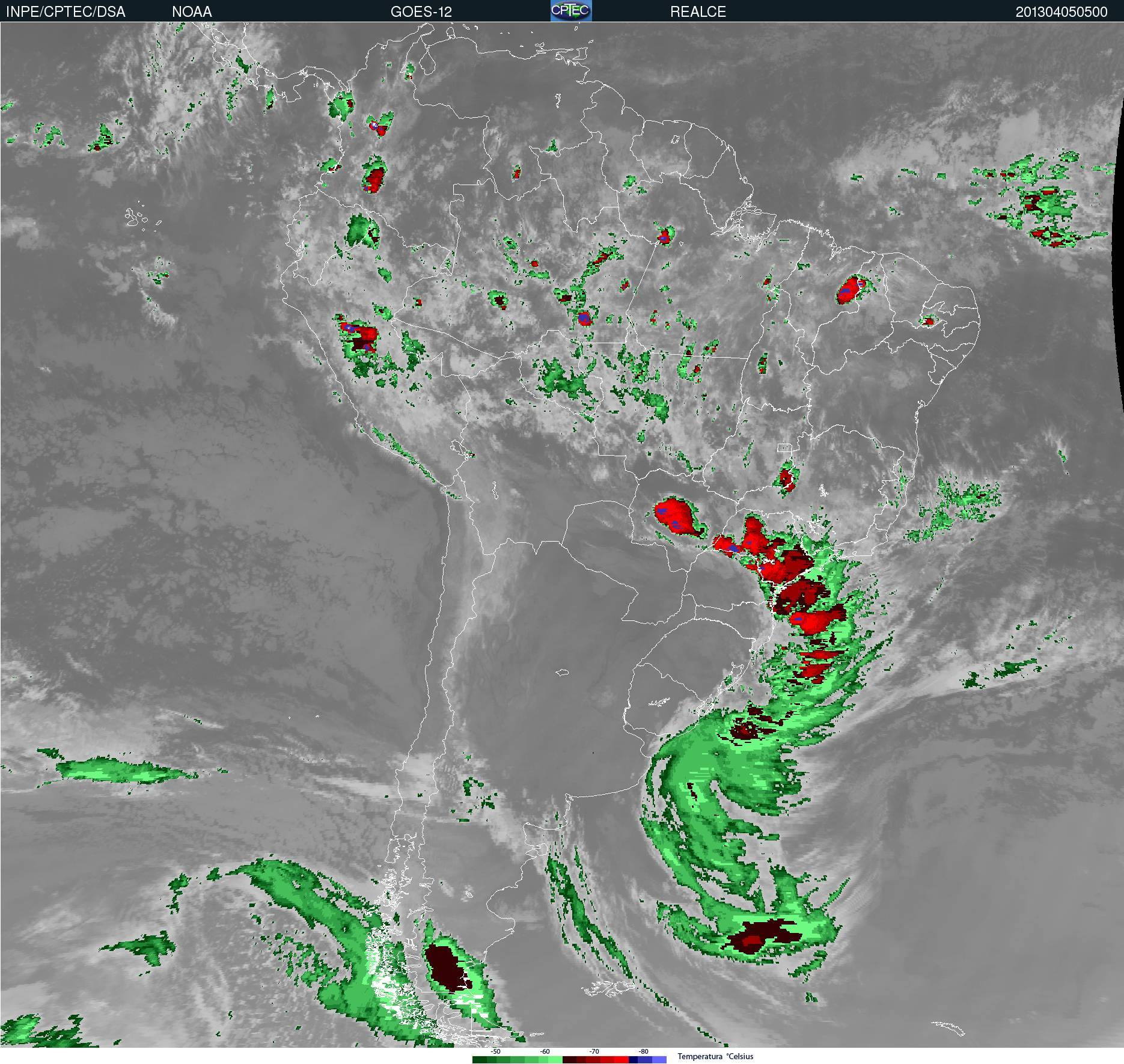Click the light green legend swatch
Viewport: 1124px width, 1064px height.
555,1060
